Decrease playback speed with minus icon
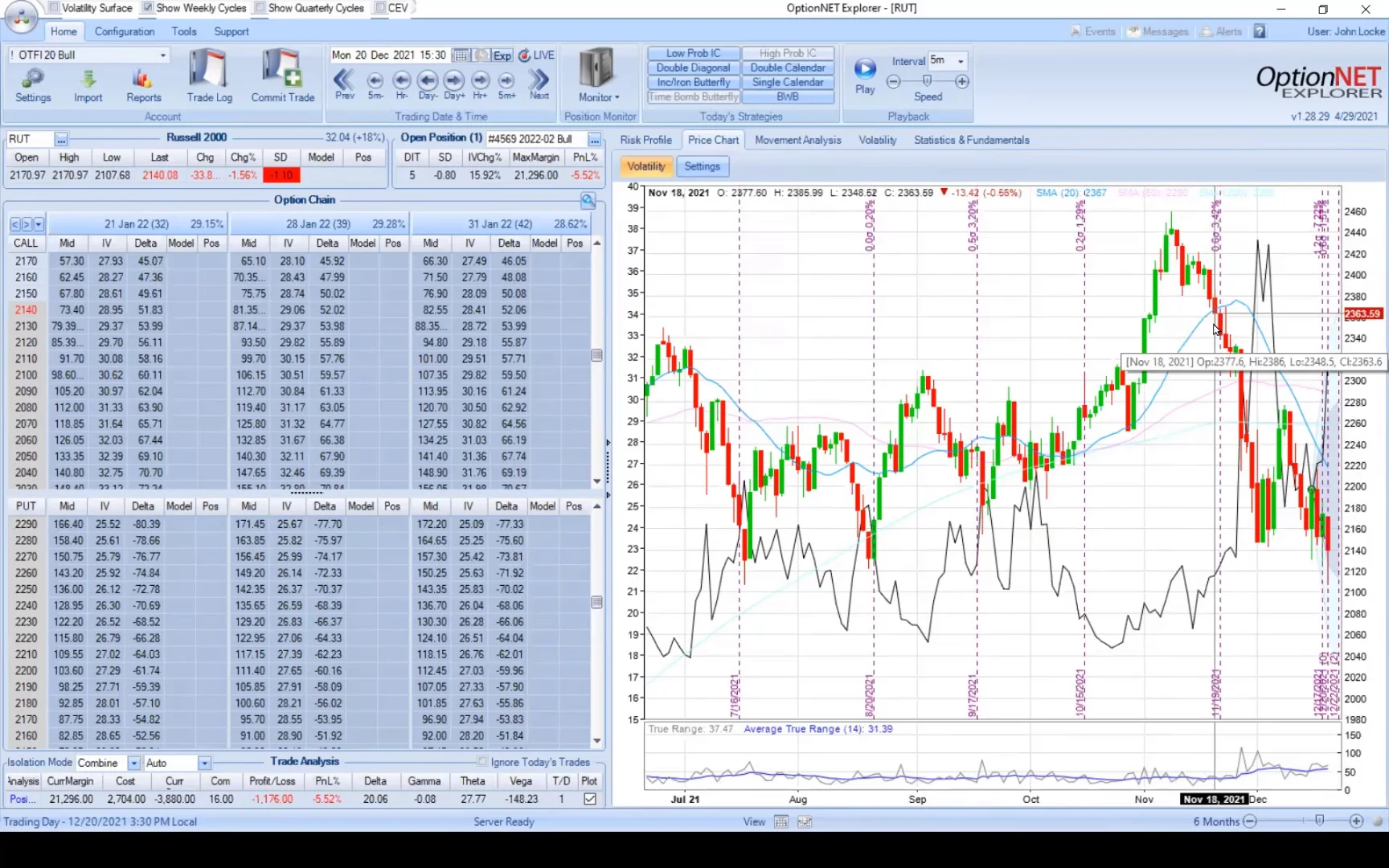 tap(893, 81)
